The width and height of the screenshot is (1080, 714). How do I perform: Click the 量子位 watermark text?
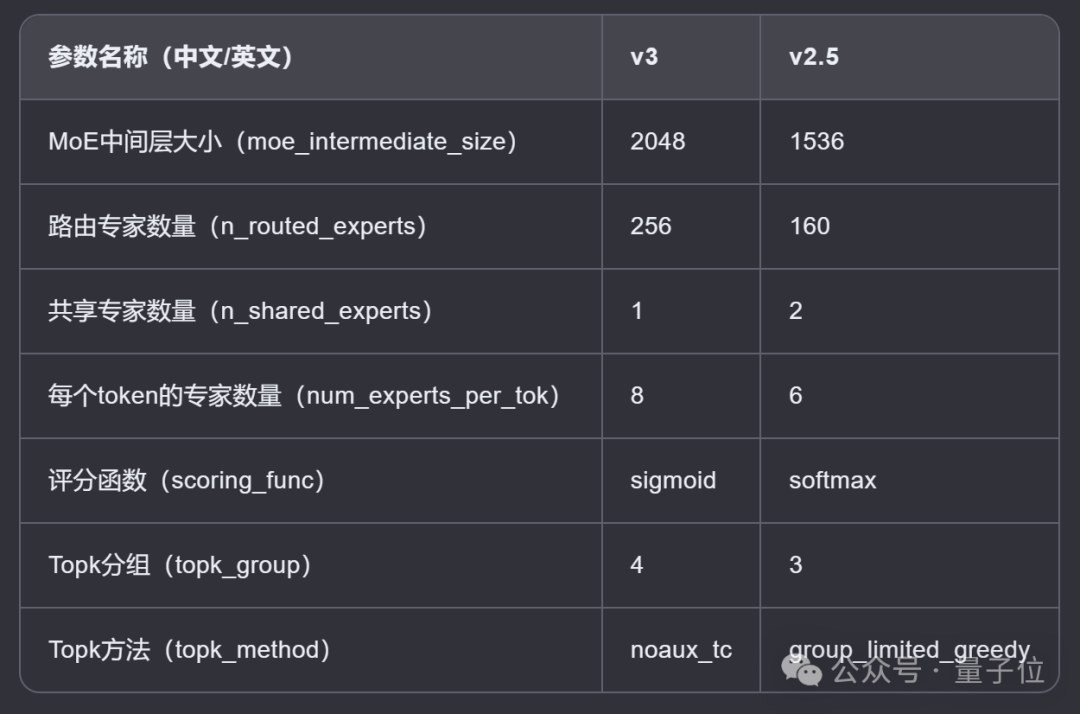pyautogui.click(x=999, y=670)
